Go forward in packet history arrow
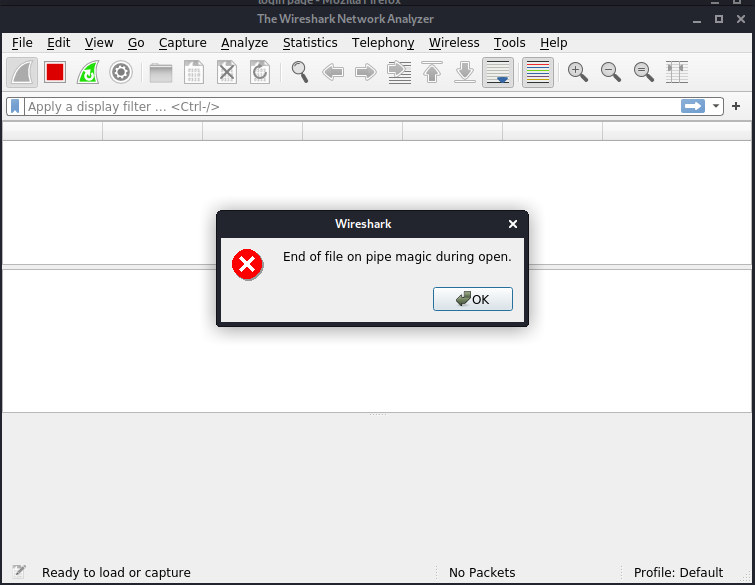Viewport: 755px width, 585px height. pos(366,73)
